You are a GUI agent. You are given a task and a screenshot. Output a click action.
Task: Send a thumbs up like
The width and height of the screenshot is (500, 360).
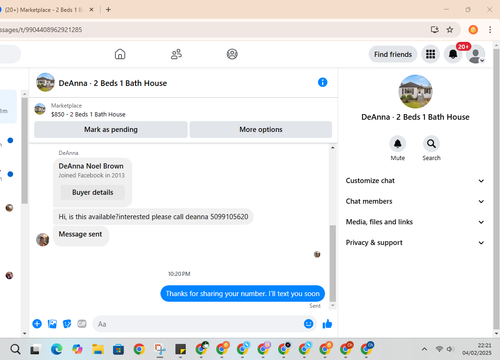pos(327,324)
